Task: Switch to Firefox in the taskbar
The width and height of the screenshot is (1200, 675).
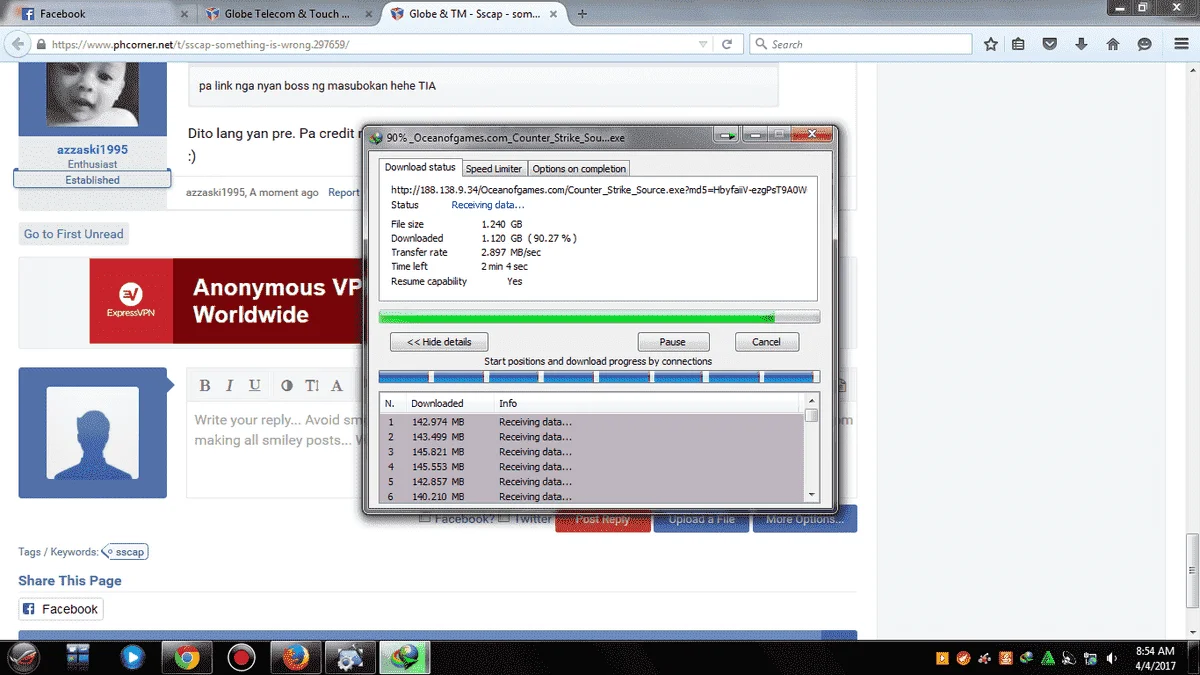Action: point(294,657)
